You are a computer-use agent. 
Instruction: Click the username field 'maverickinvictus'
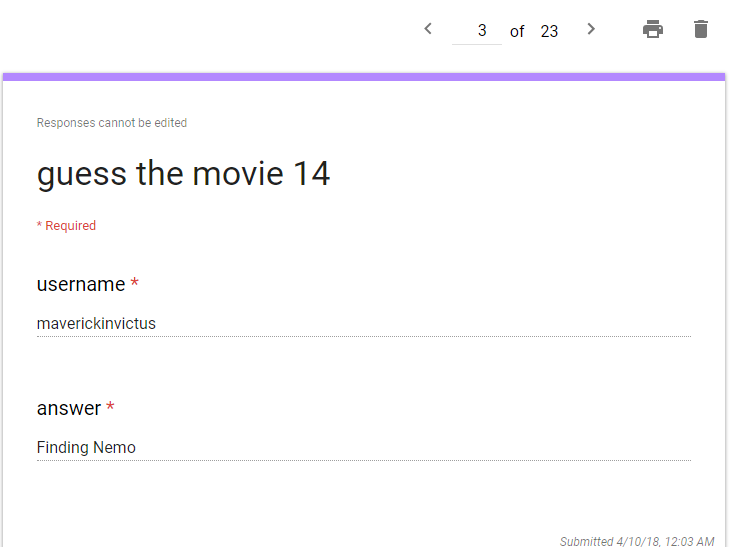pyautogui.click(x=364, y=324)
